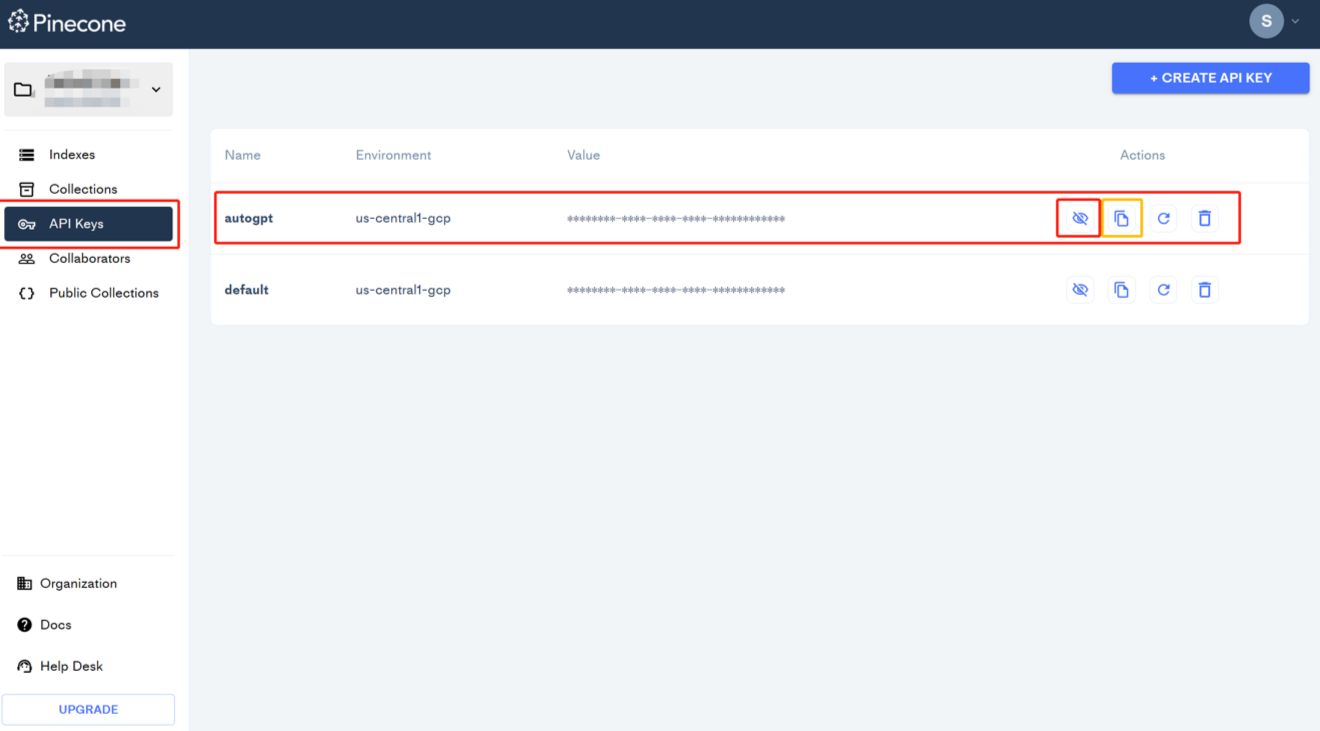Click the Value column header
This screenshot has height=731, width=1320.
pos(584,155)
